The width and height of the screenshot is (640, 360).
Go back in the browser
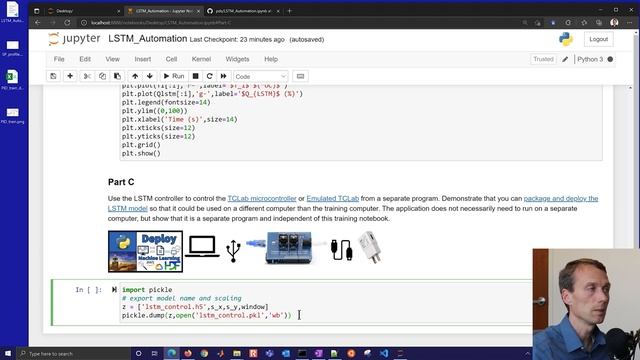tap(38, 23)
